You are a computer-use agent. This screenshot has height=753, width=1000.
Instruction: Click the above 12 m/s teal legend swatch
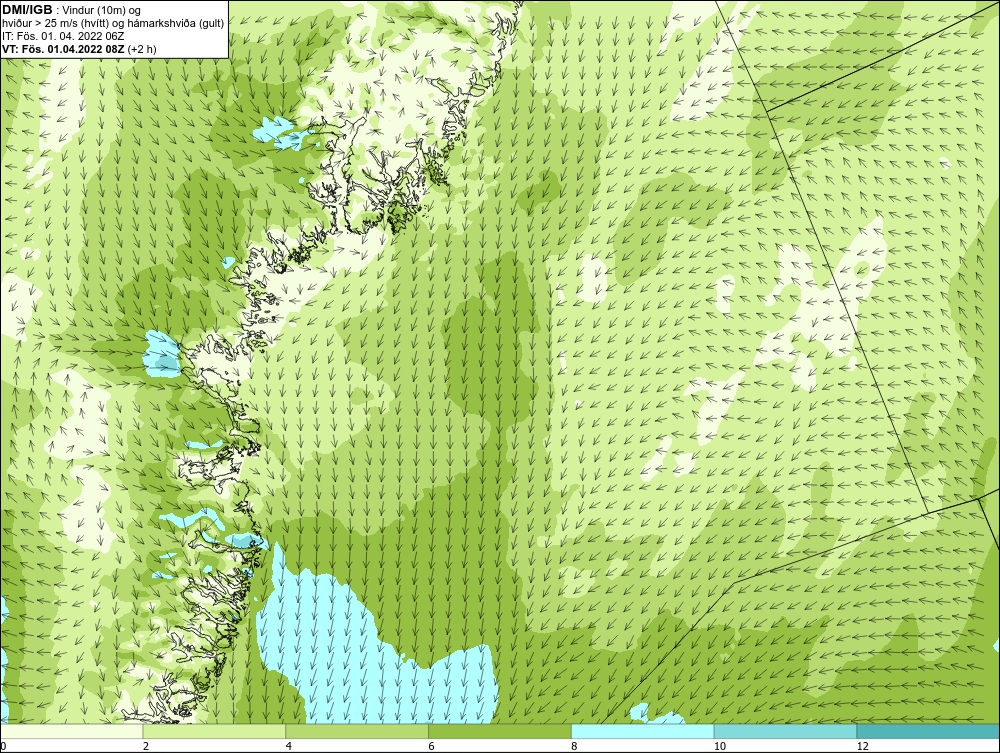point(929,731)
